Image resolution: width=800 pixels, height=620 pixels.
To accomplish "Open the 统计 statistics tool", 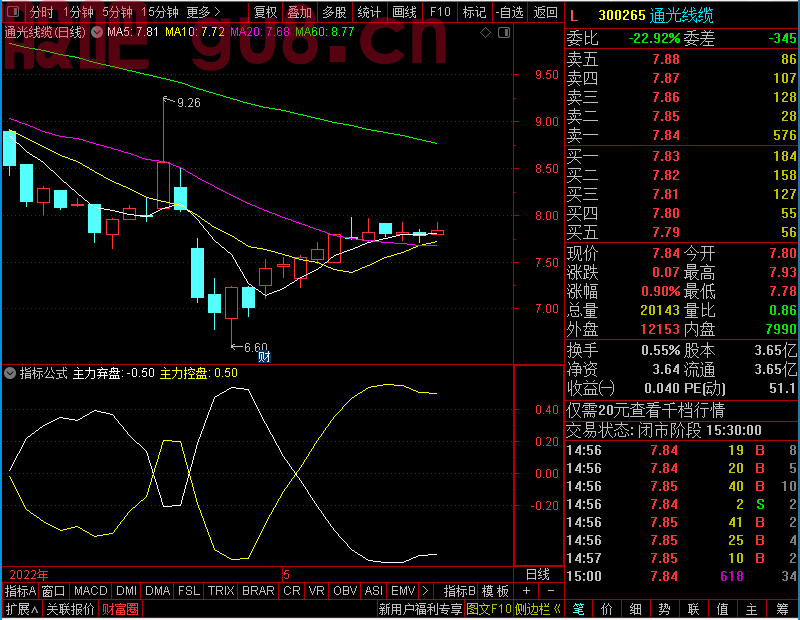I will [369, 12].
